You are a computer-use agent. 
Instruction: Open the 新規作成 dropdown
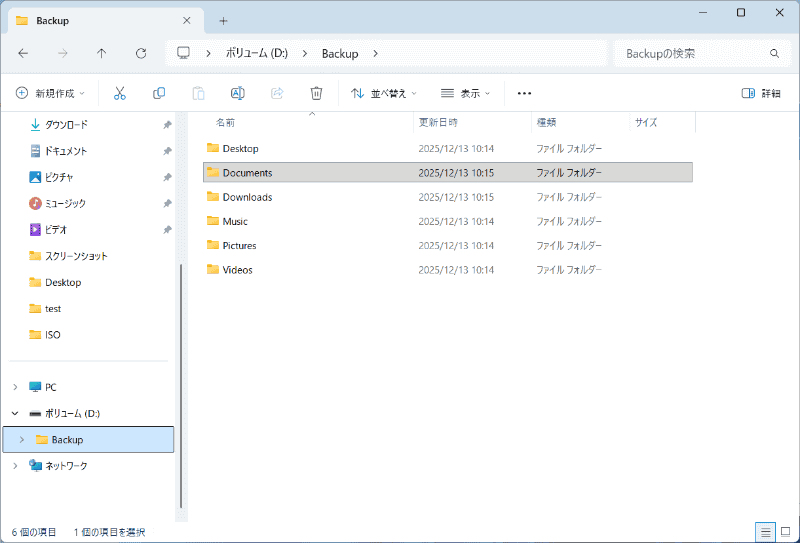(x=50, y=93)
